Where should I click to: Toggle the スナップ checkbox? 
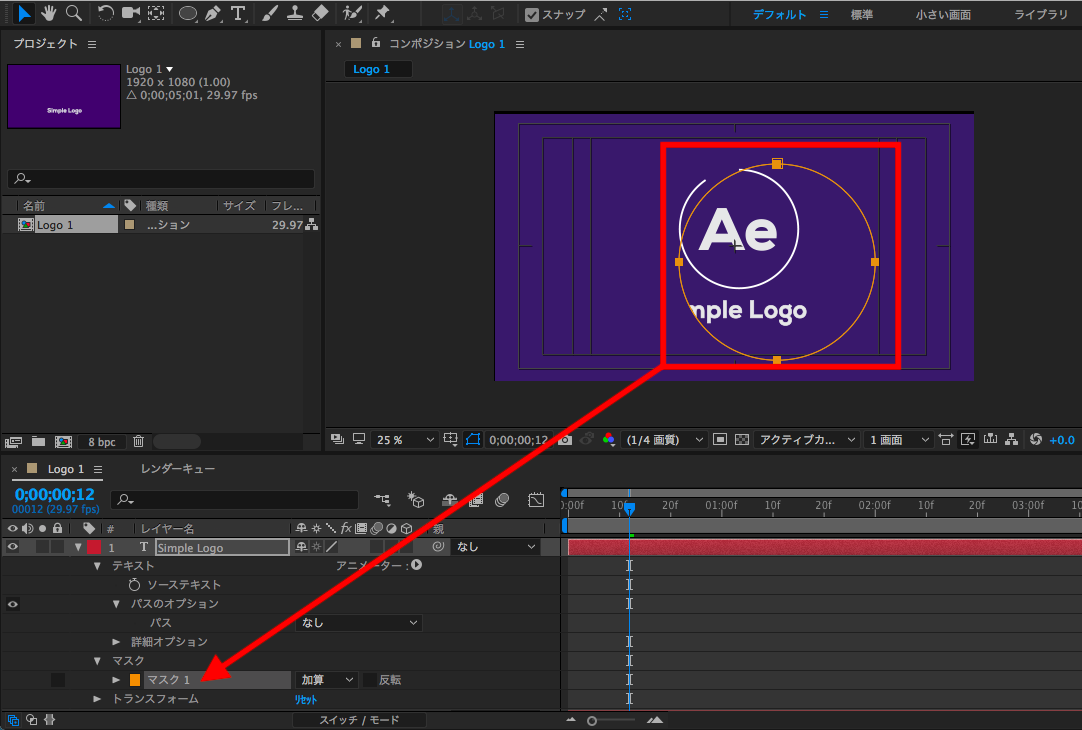tap(532, 15)
